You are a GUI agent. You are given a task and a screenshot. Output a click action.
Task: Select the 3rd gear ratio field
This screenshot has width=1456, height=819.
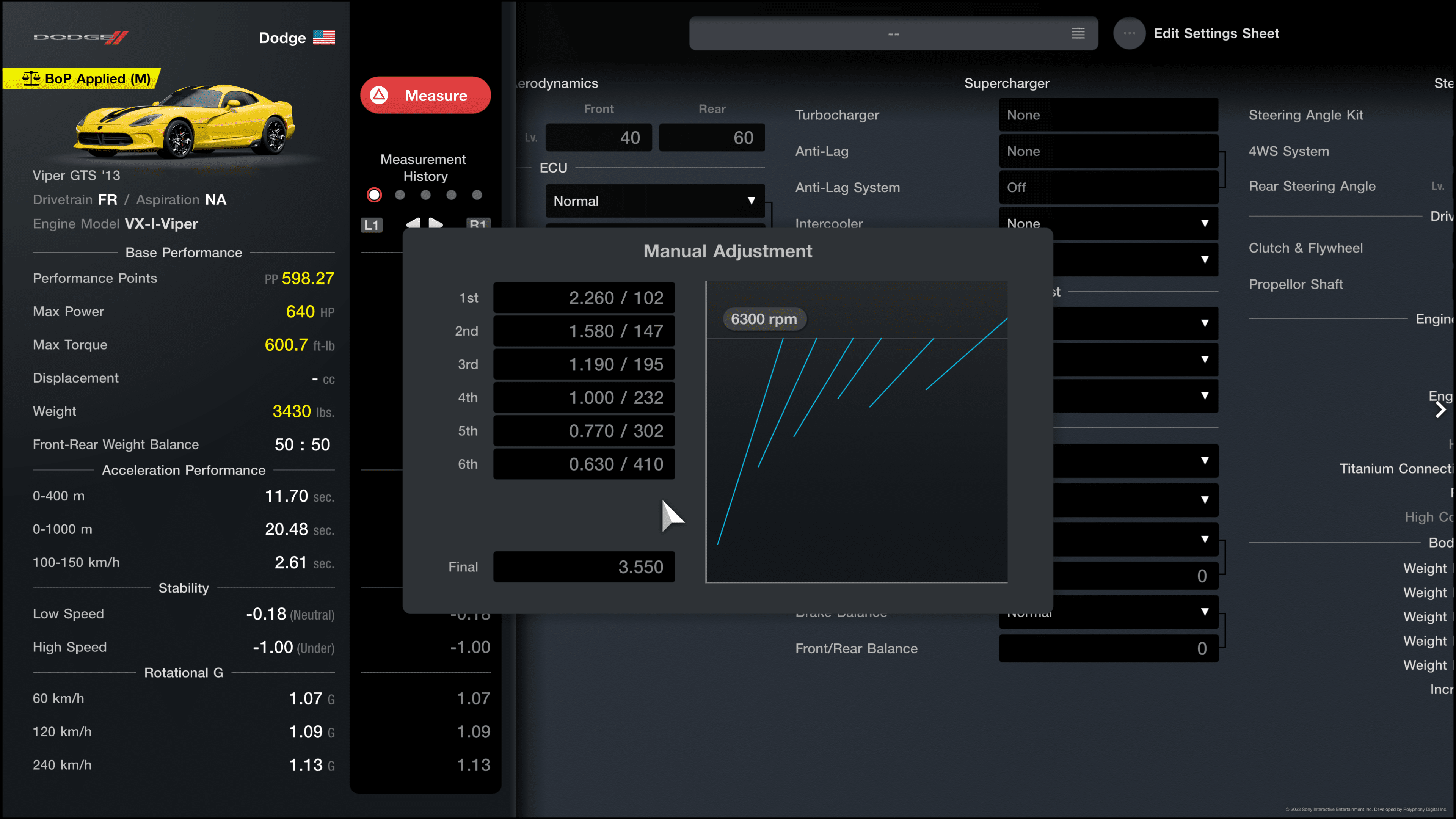tap(584, 364)
